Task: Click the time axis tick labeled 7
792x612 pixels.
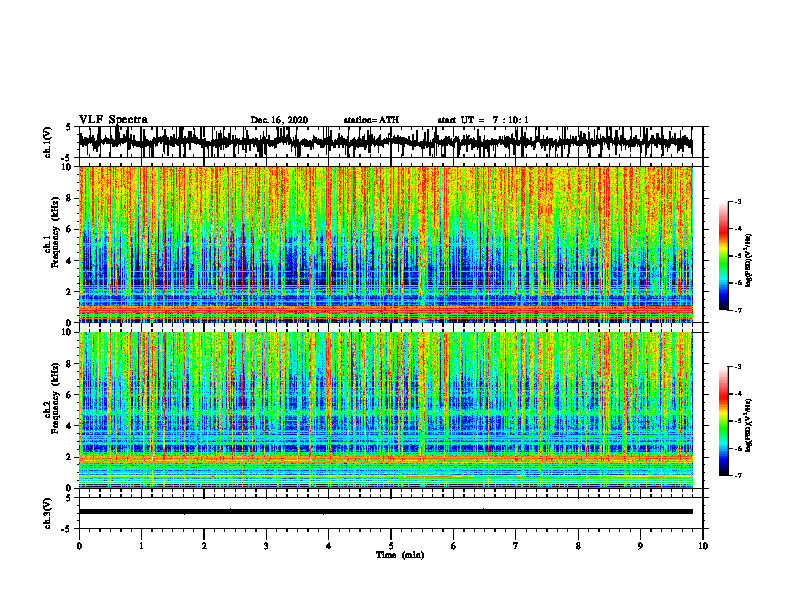Action: pyautogui.click(x=516, y=546)
